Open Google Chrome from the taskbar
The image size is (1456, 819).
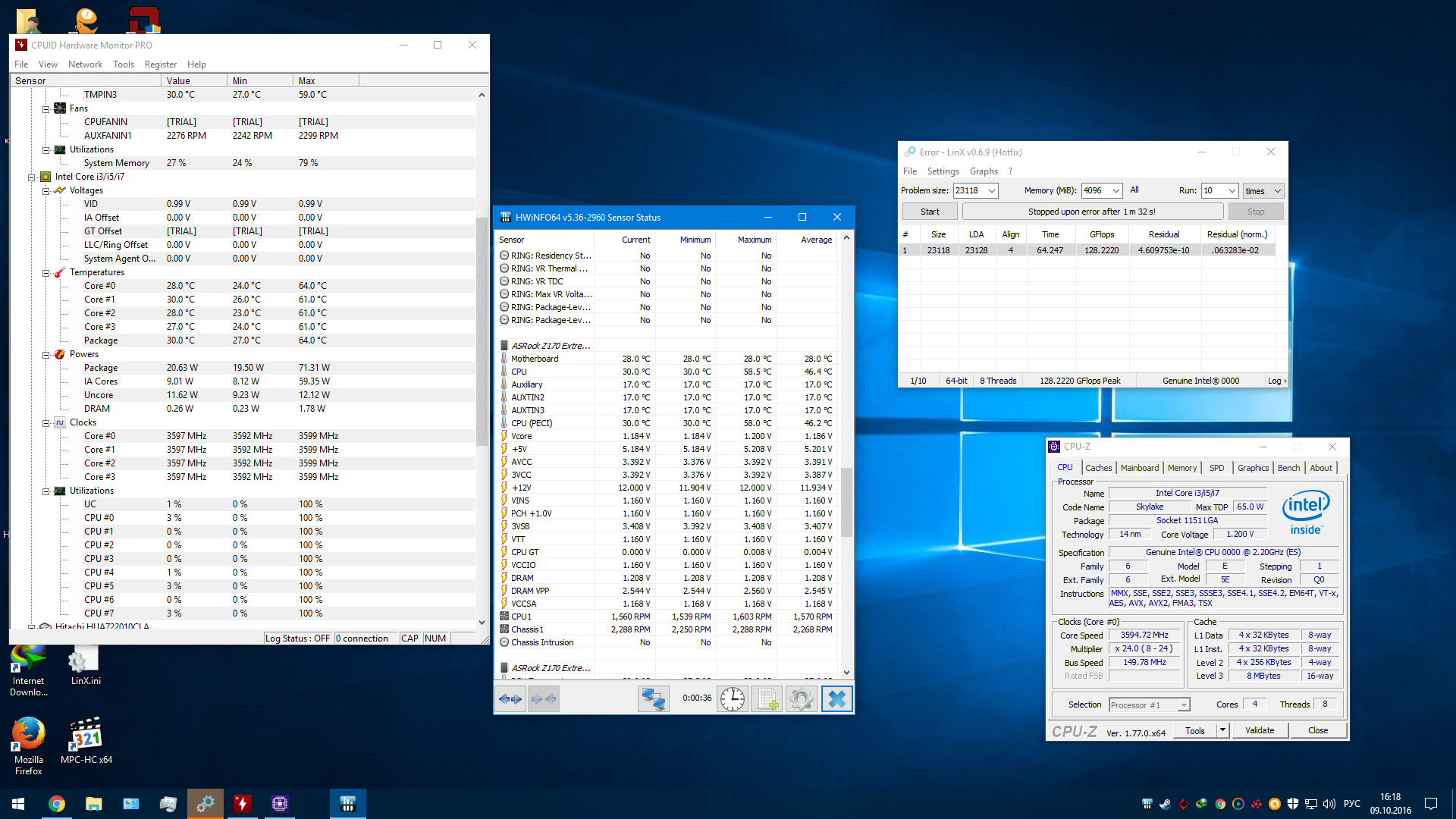57,804
